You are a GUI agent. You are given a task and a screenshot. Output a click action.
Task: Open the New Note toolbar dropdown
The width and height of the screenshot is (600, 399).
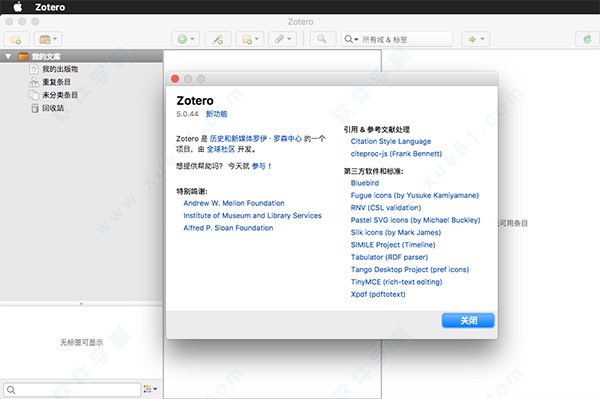[x=250, y=39]
